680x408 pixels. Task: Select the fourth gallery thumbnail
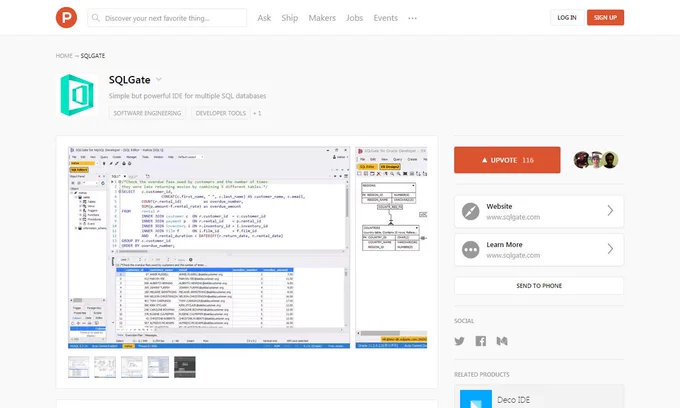158,367
